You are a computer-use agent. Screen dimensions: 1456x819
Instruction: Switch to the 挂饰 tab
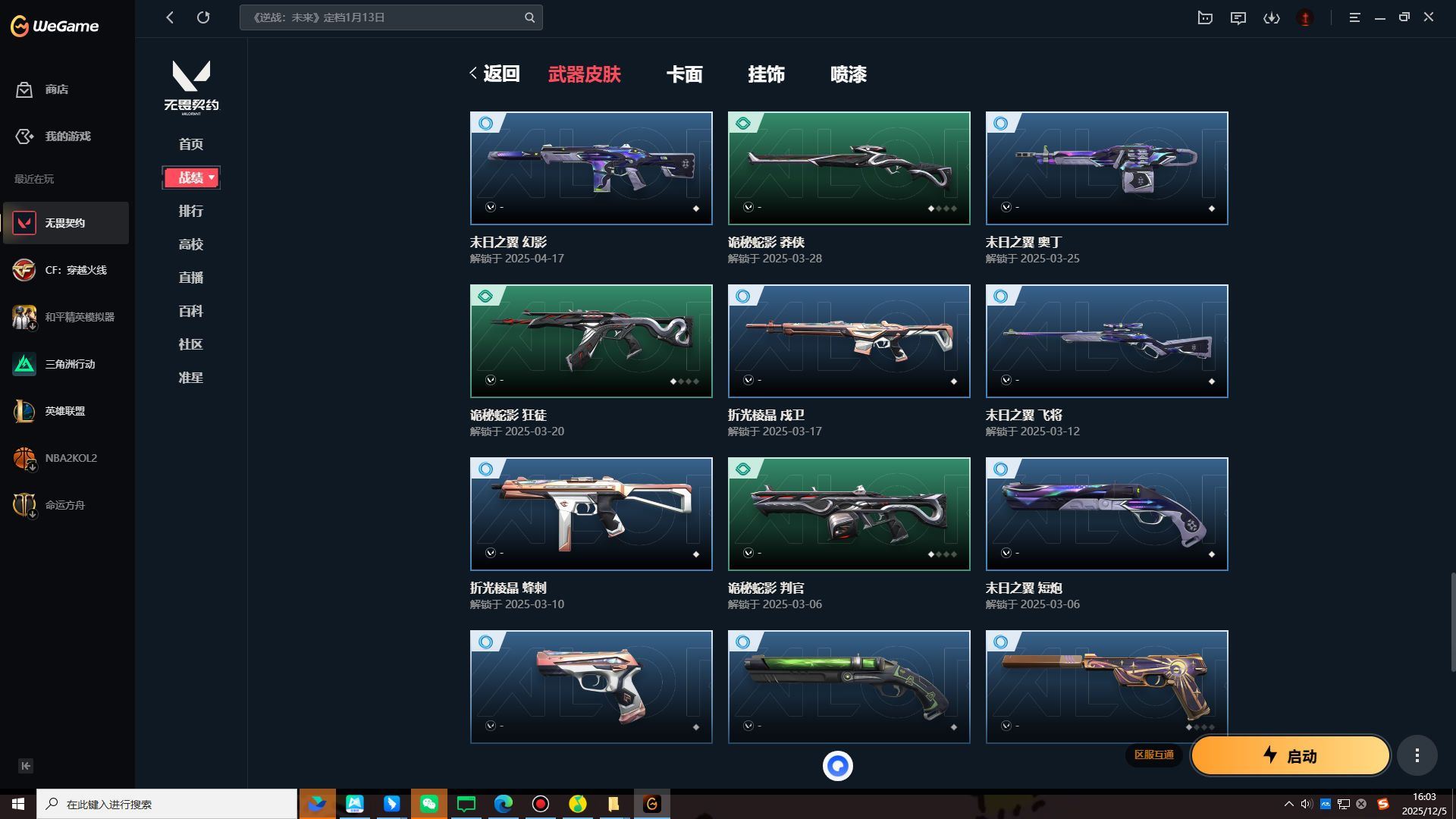(x=767, y=74)
